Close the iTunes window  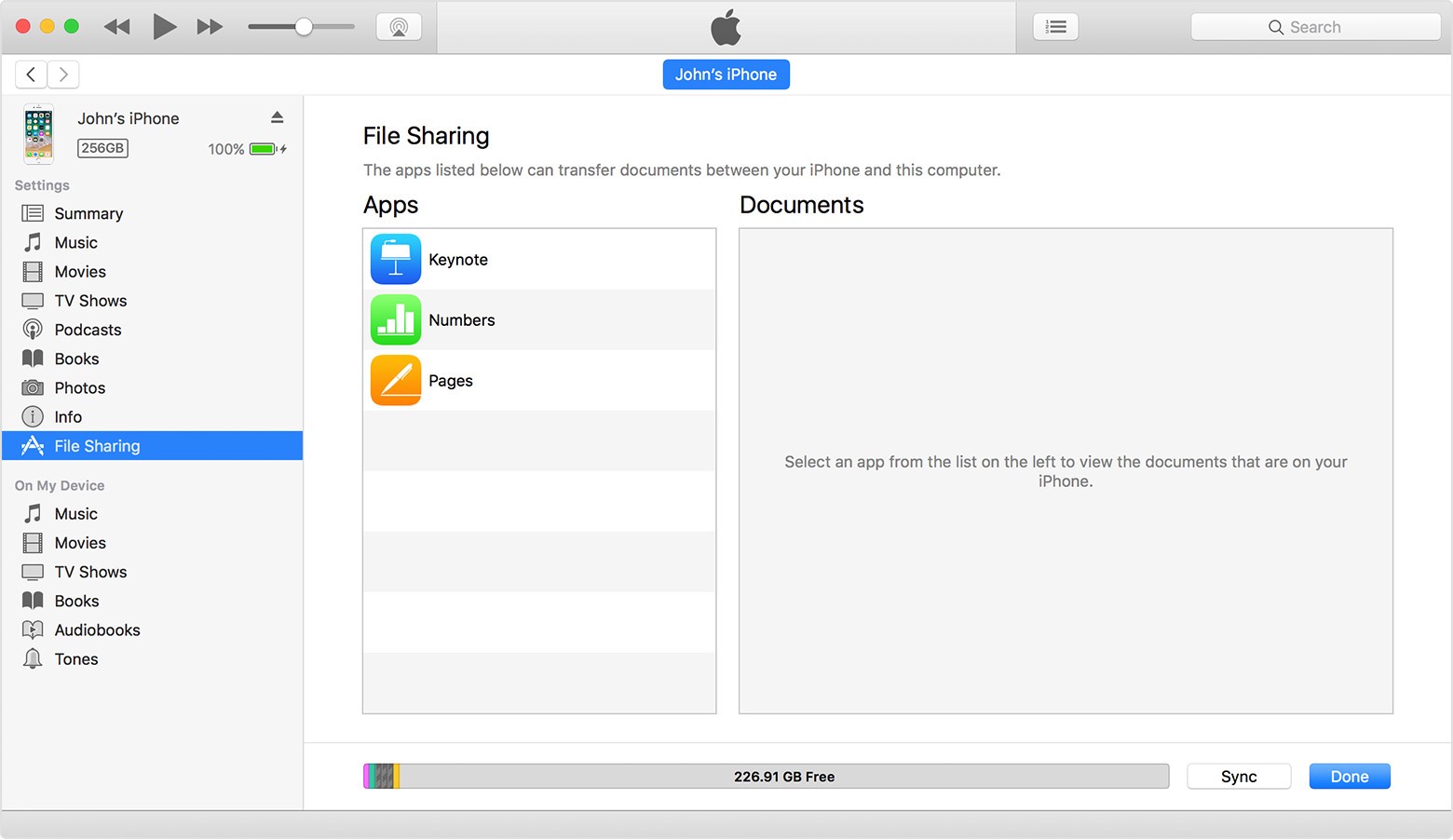23,26
